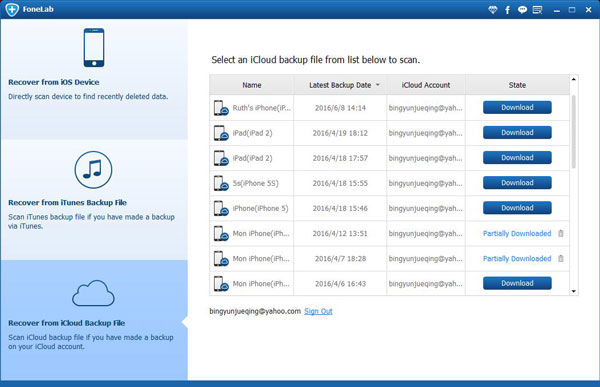Click scrollbar up arrow of backup list
600x387 pixels.
(574, 79)
